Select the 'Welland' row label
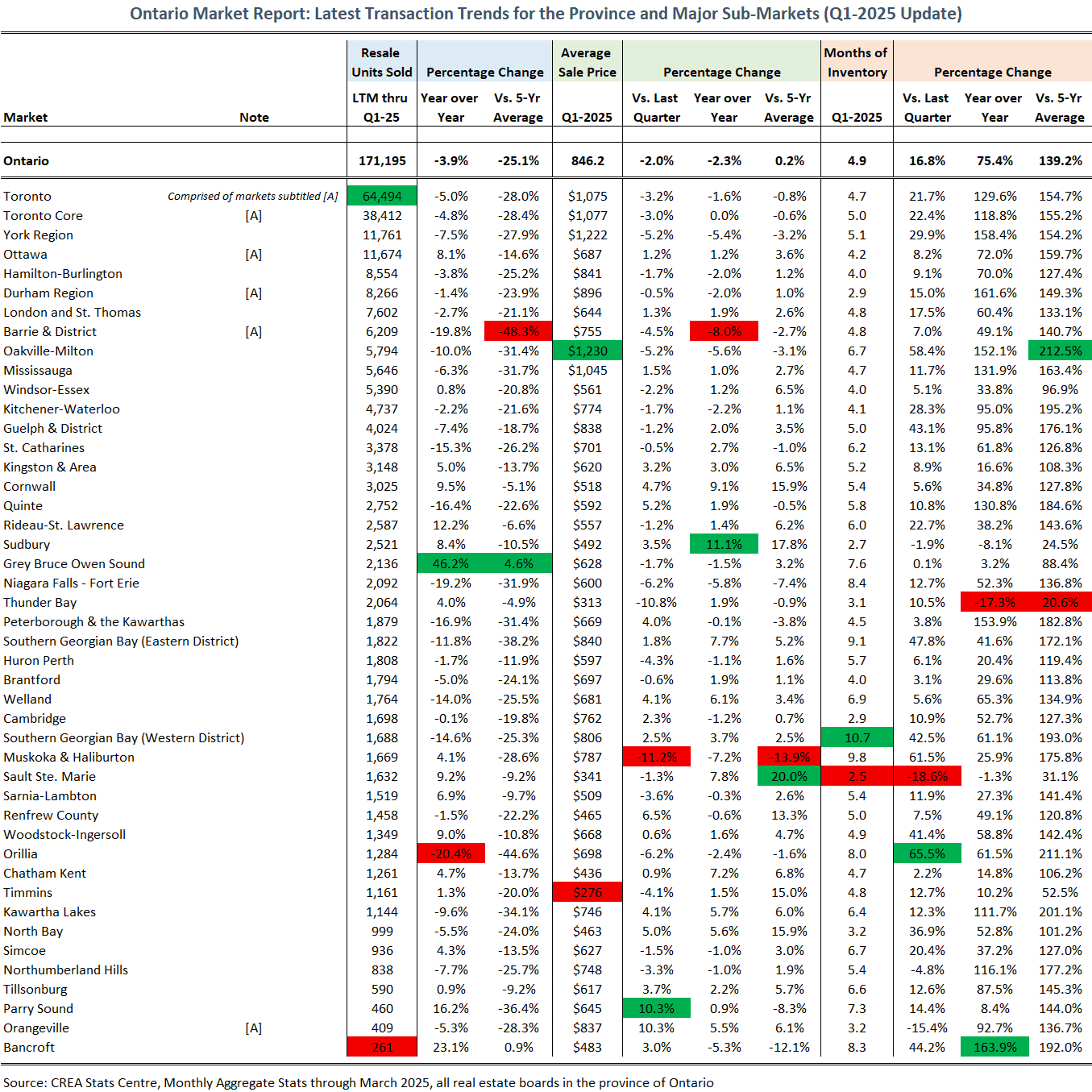The width and height of the screenshot is (1092, 1092). [27, 700]
